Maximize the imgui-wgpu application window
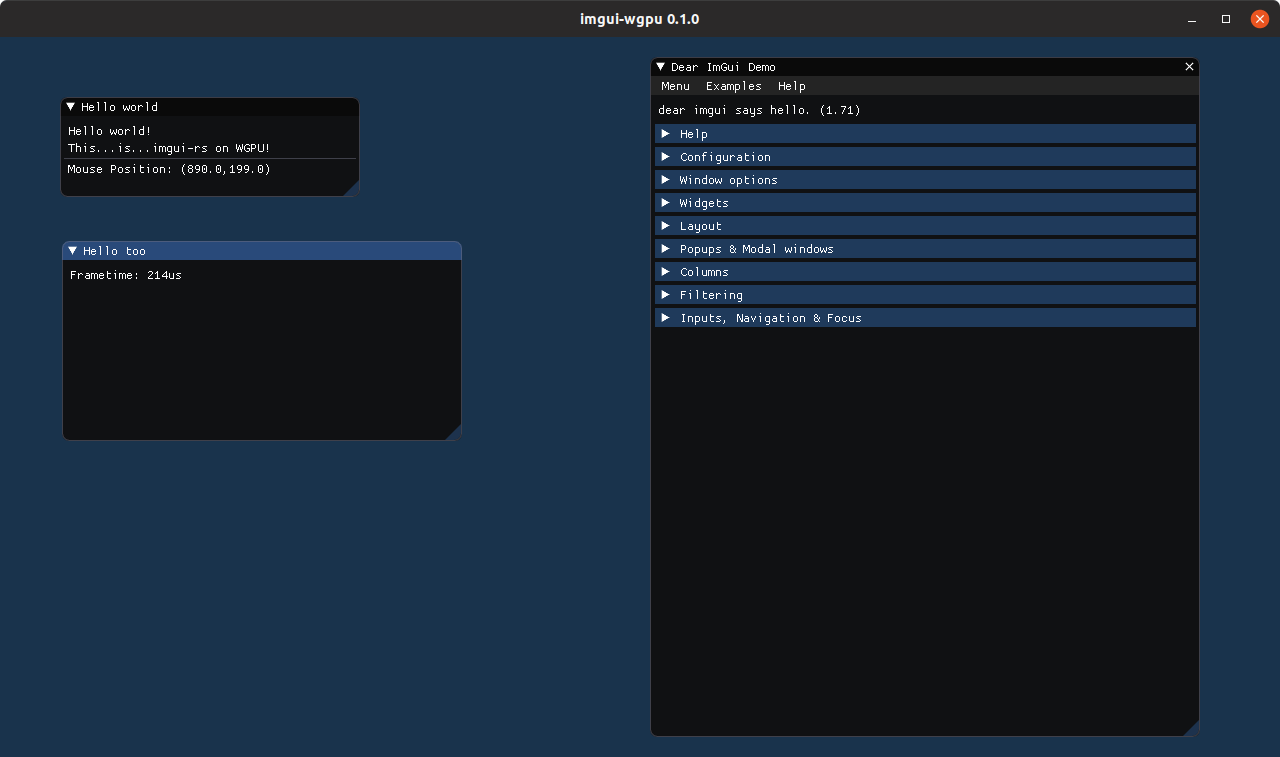1280x757 pixels. pos(1226,19)
